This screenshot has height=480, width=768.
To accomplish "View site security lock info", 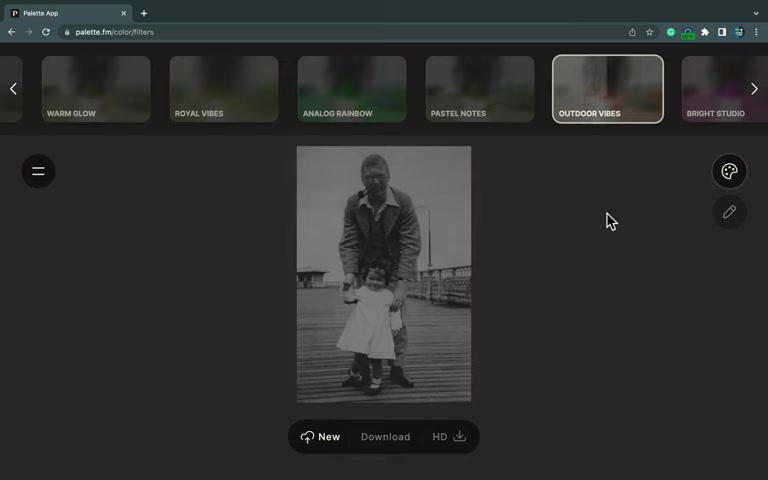I will click(67, 32).
